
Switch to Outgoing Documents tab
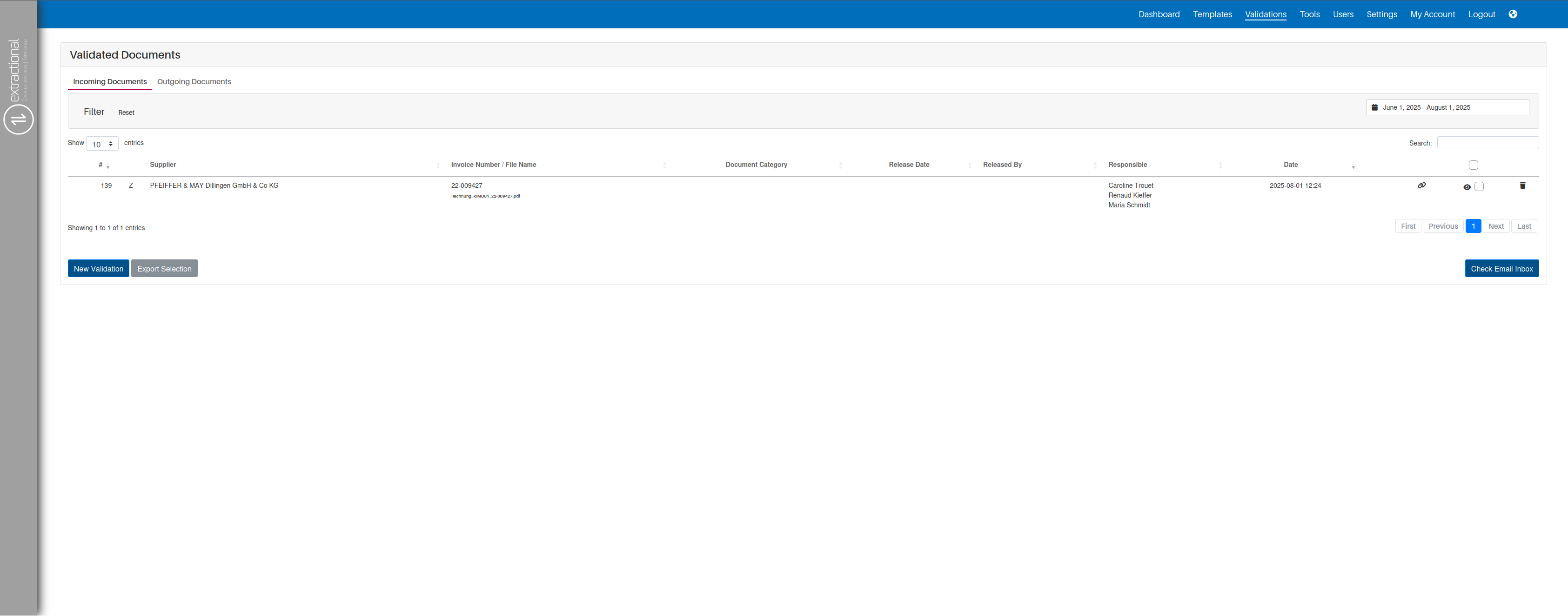[x=194, y=81]
